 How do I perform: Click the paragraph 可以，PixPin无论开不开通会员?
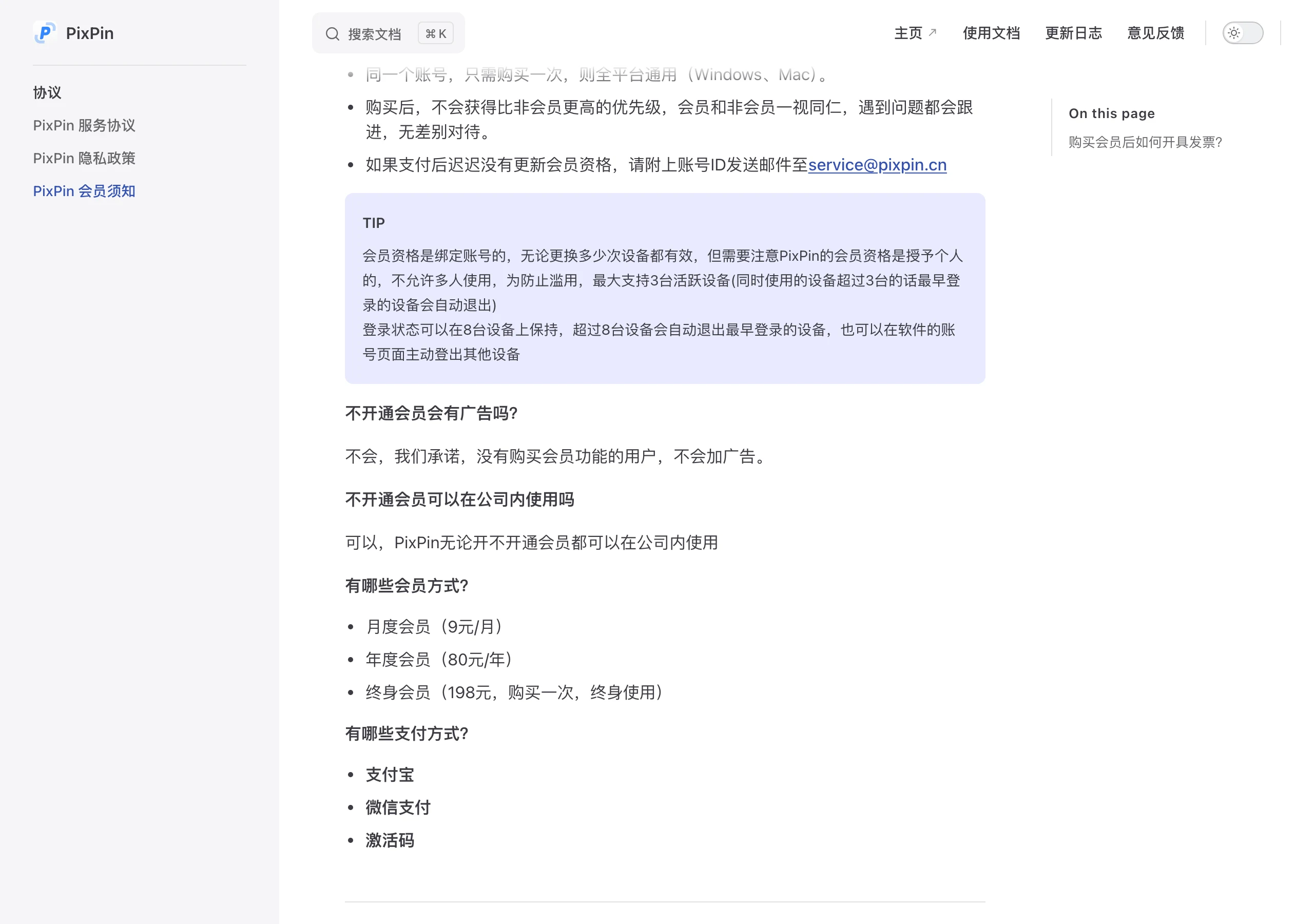click(x=532, y=542)
